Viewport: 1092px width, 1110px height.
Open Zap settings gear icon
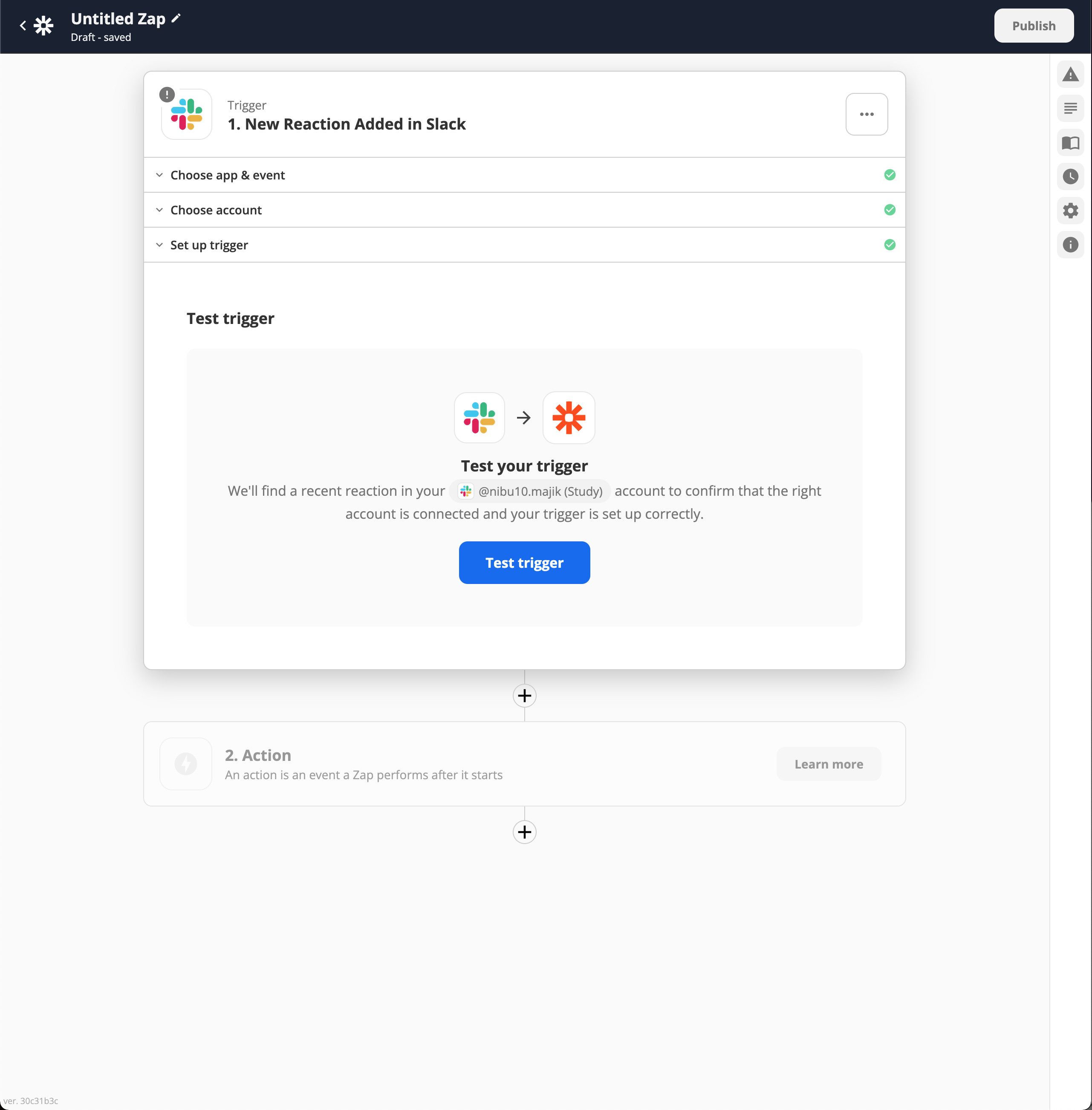(1070, 211)
